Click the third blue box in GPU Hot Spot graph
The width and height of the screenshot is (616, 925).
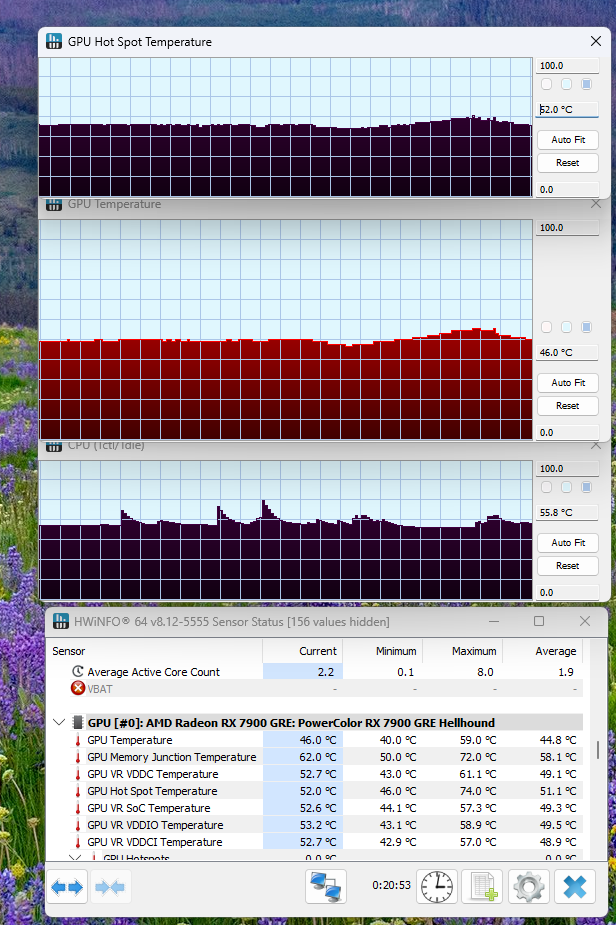coord(586,84)
